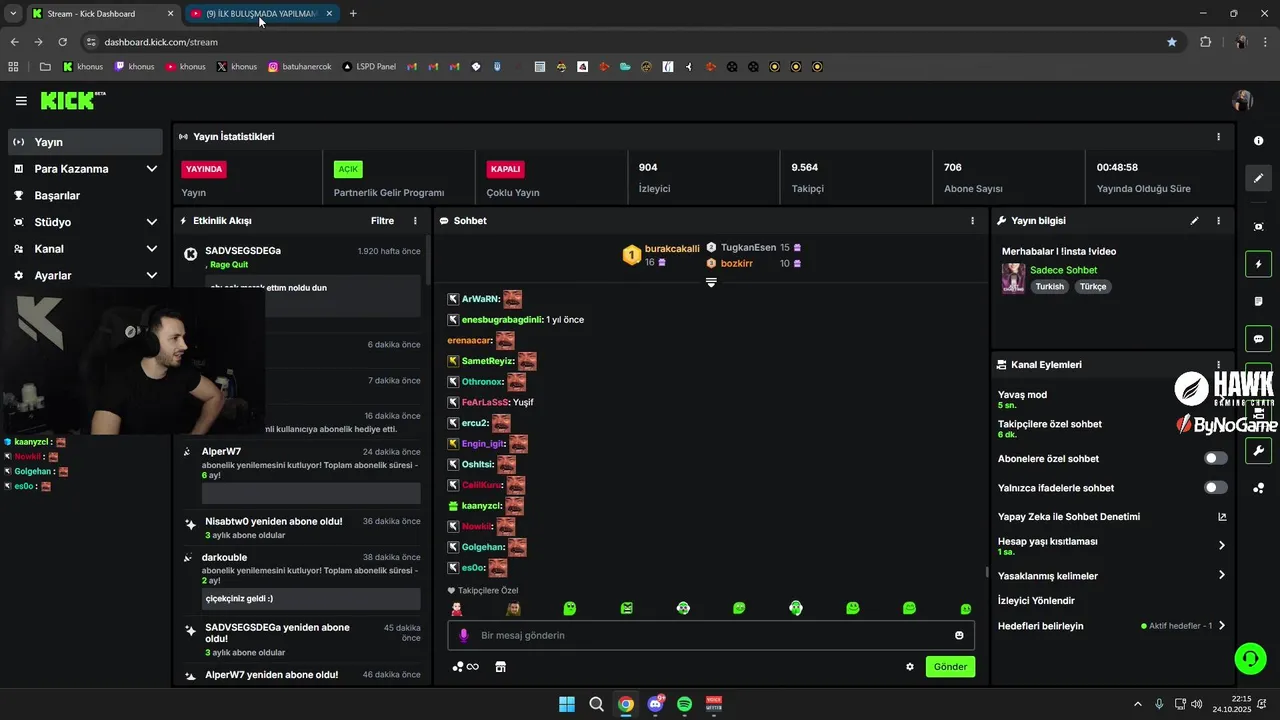Bookmark this page with the star icon
1280x720 pixels.
tap(1172, 42)
